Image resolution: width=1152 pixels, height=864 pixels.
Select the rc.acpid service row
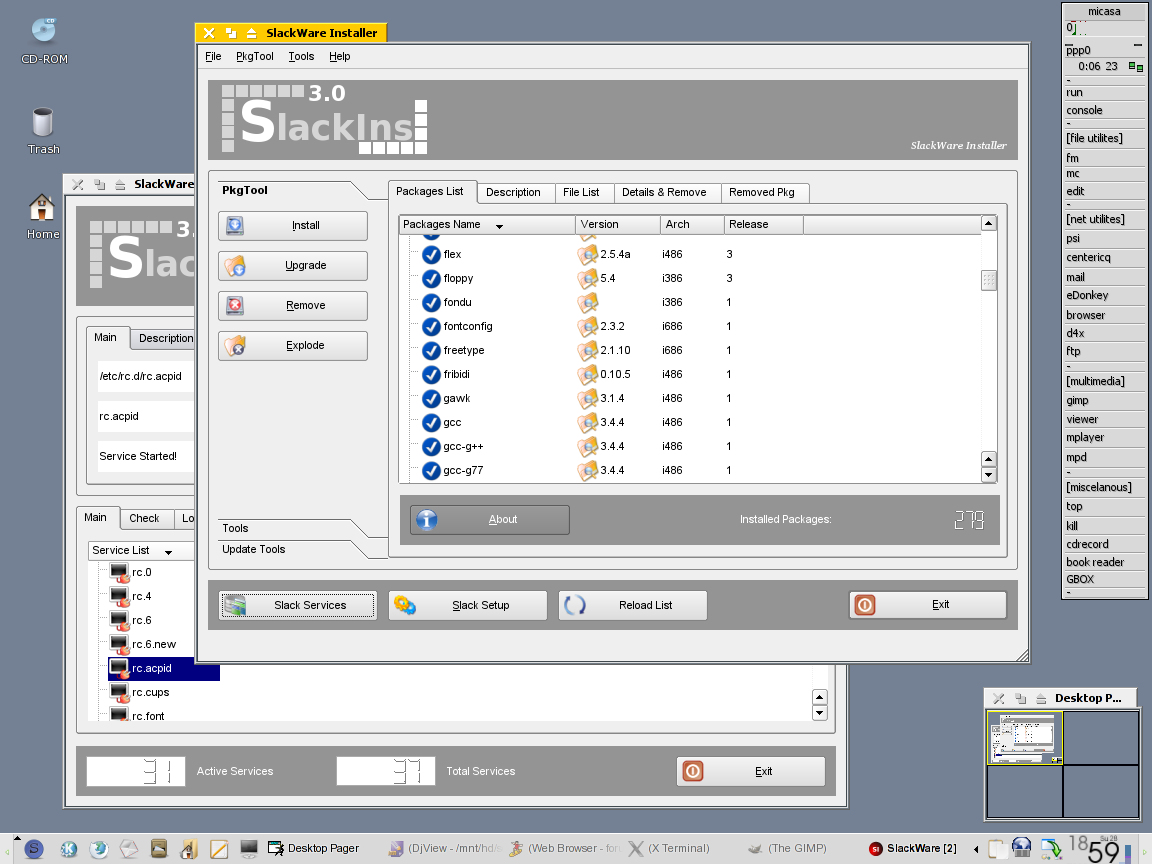click(x=163, y=669)
